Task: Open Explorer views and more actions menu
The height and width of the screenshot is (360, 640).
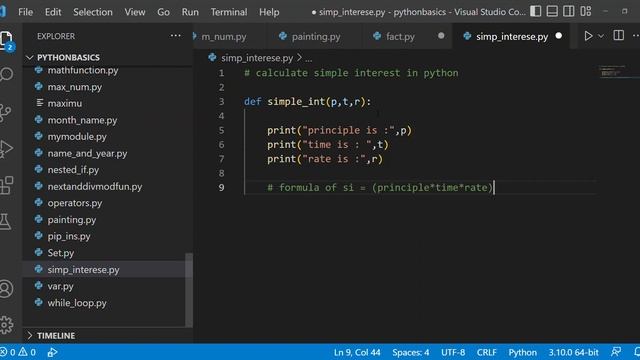Action: [176, 36]
